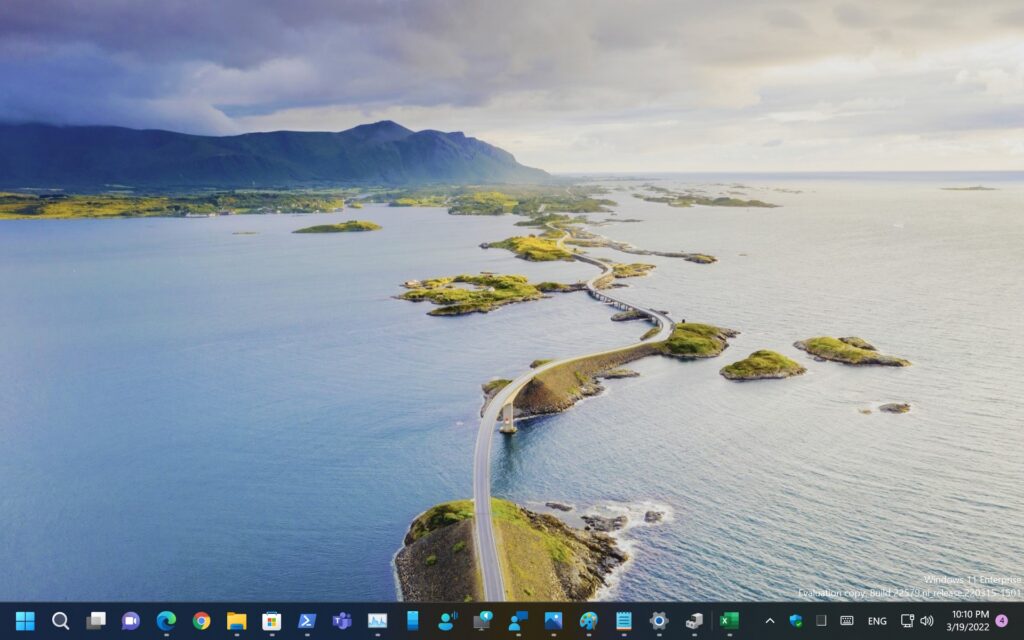Switch to Notepad in taskbar
Image resolution: width=1024 pixels, height=640 pixels.
[x=623, y=621]
